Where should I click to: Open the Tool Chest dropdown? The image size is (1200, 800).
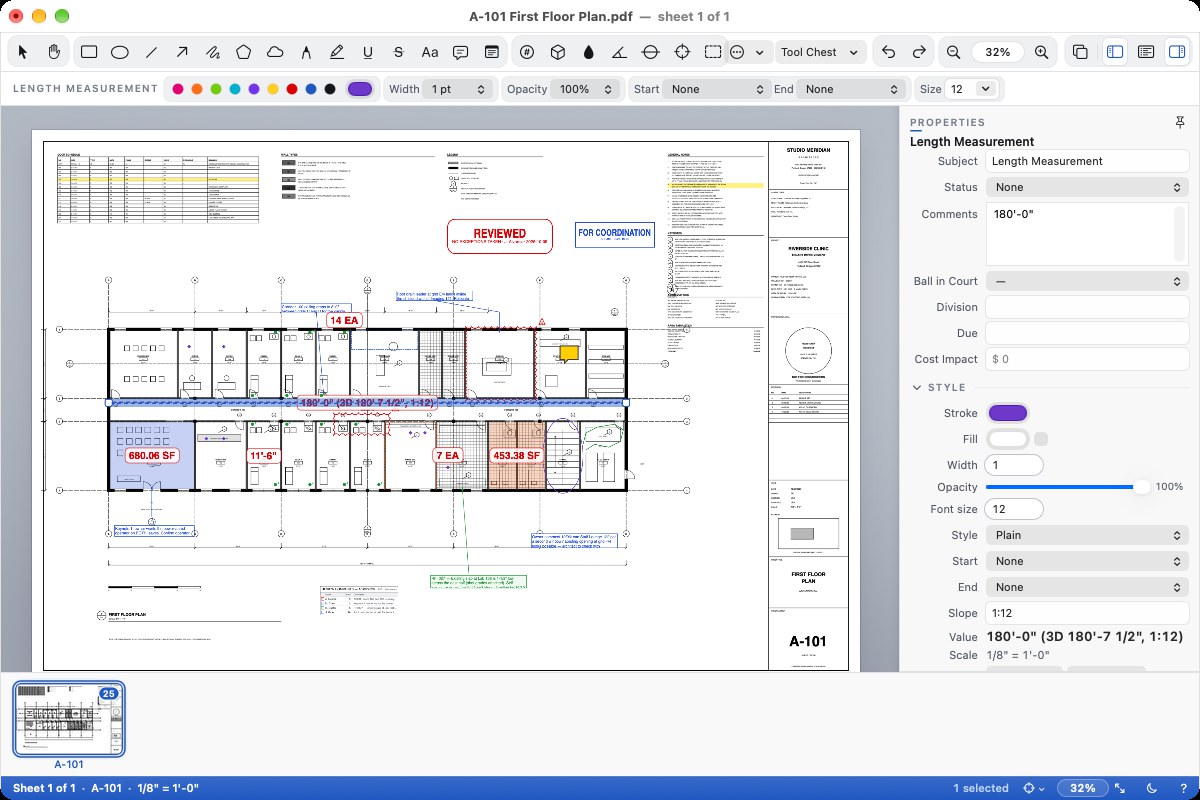(821, 52)
